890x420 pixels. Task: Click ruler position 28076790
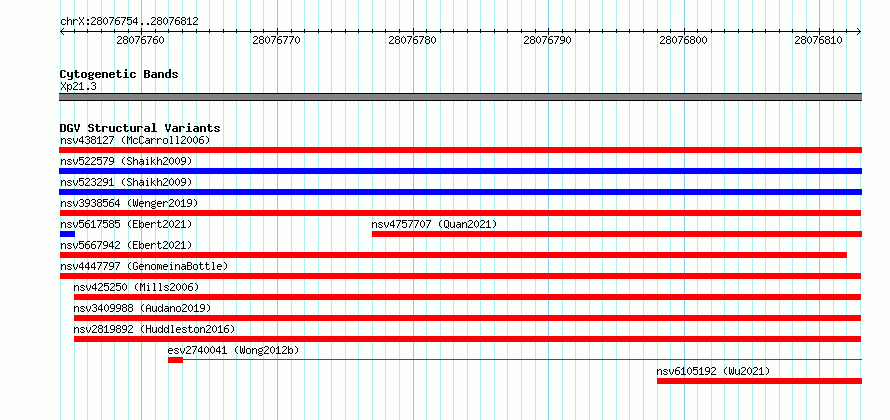click(548, 40)
